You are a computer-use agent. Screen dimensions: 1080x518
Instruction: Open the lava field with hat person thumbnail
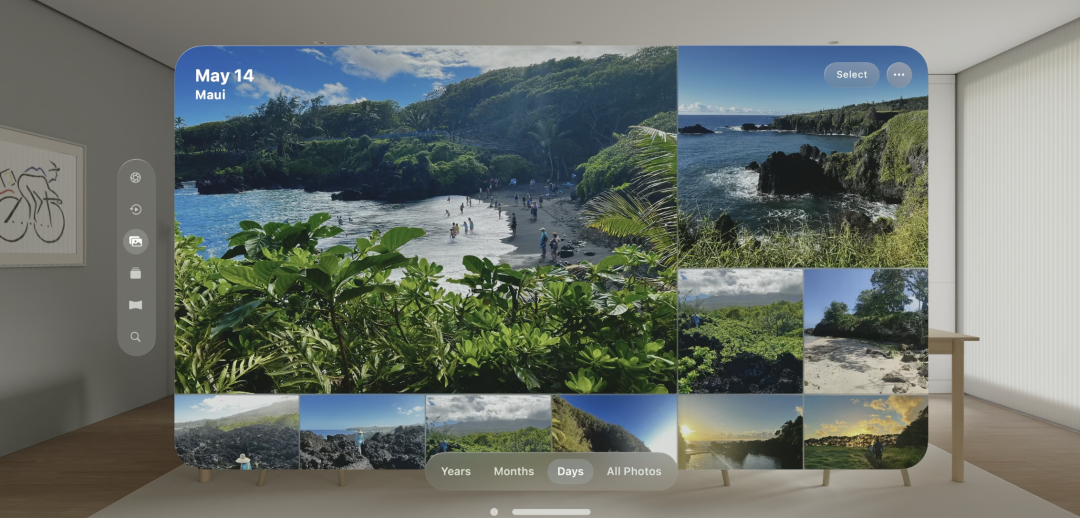(x=236, y=432)
